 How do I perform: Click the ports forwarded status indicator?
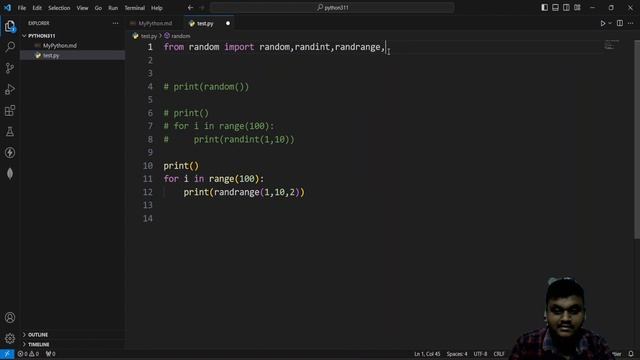coord(51,354)
